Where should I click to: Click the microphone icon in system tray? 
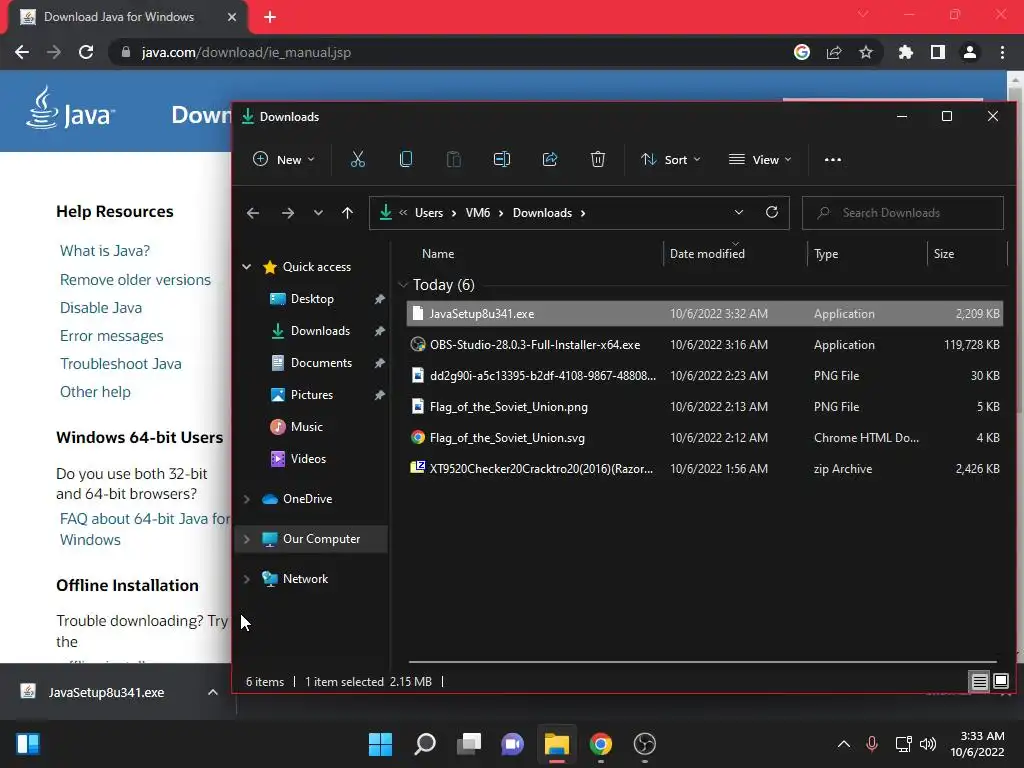pyautogui.click(x=871, y=744)
